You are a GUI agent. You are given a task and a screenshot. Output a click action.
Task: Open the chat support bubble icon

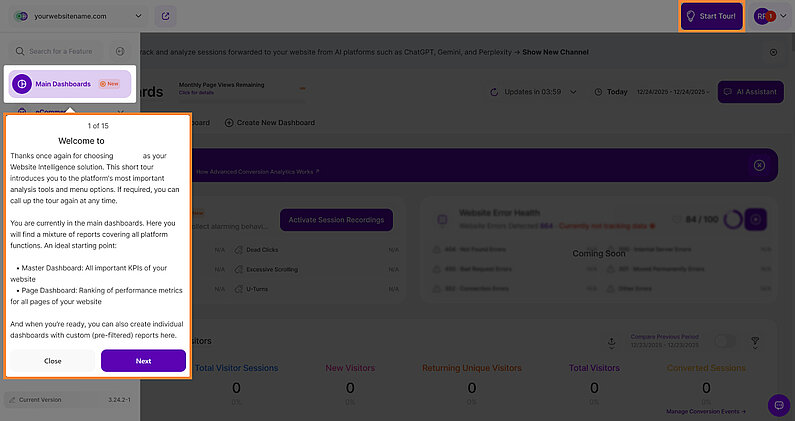pyautogui.click(x=778, y=405)
